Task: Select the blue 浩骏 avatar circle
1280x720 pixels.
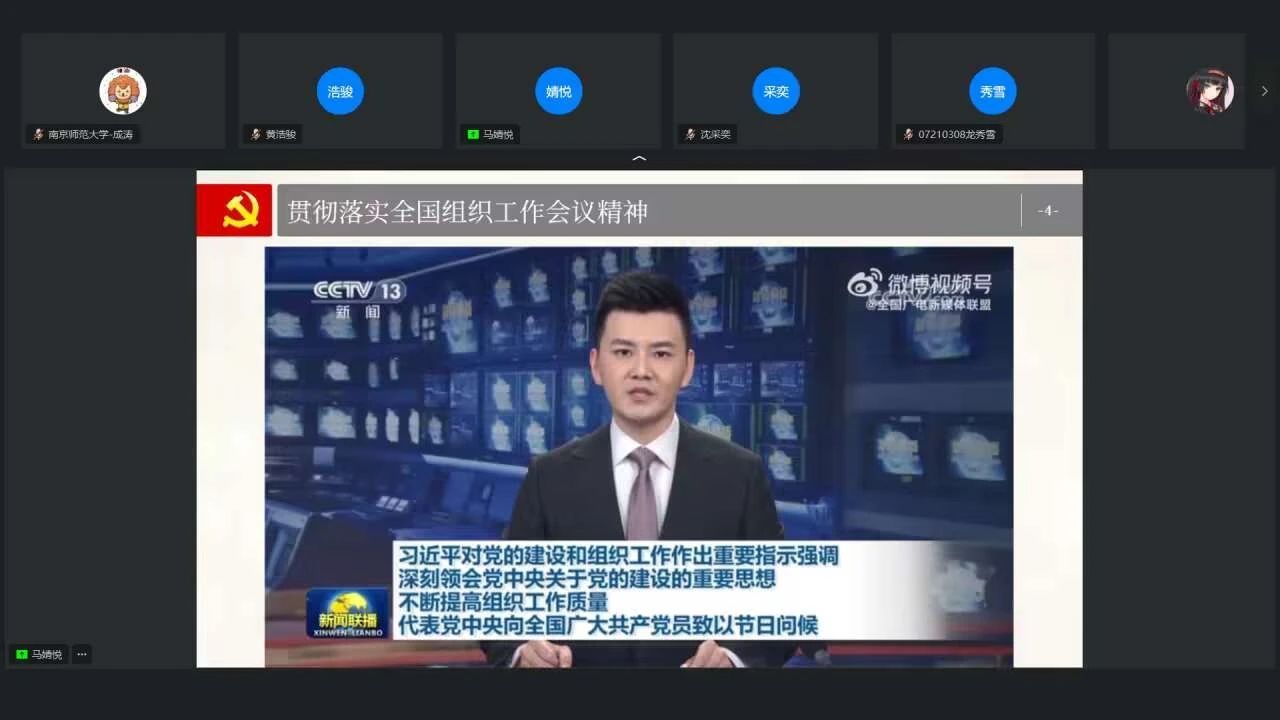Action: [340, 91]
